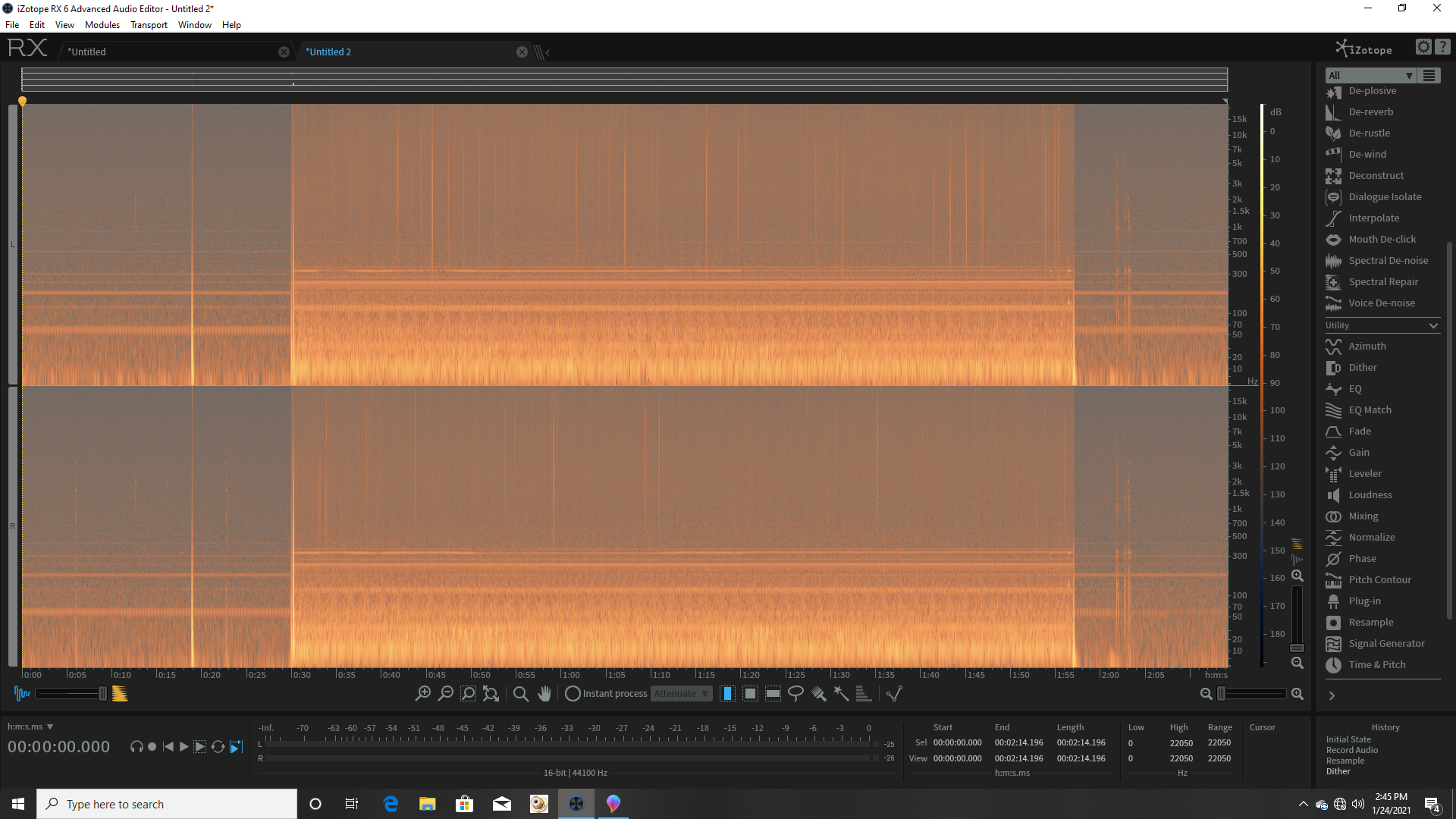The width and height of the screenshot is (1456, 819).
Task: Switch to the *Untitled tab
Action: coord(87,52)
